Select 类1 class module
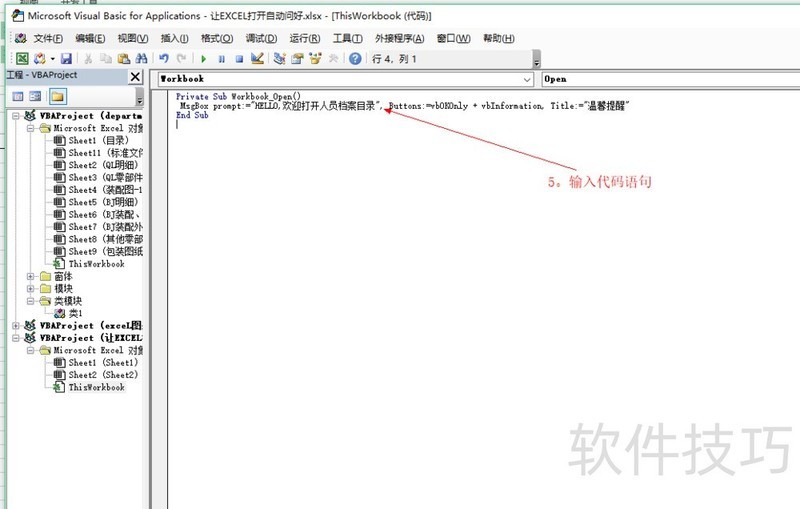Viewport: 800px width, 509px height. 76,313
